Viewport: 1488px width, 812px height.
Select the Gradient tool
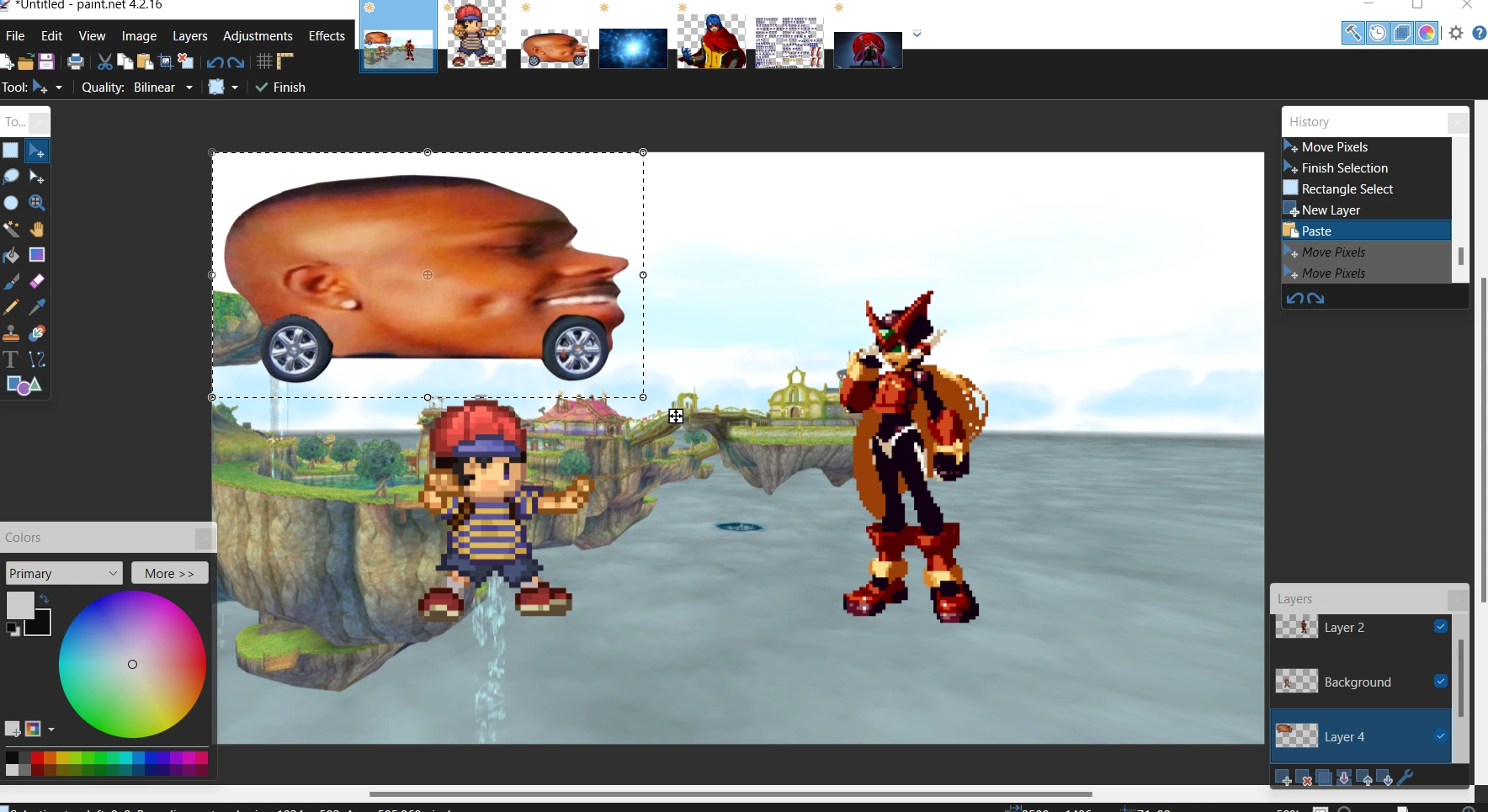tap(37, 255)
